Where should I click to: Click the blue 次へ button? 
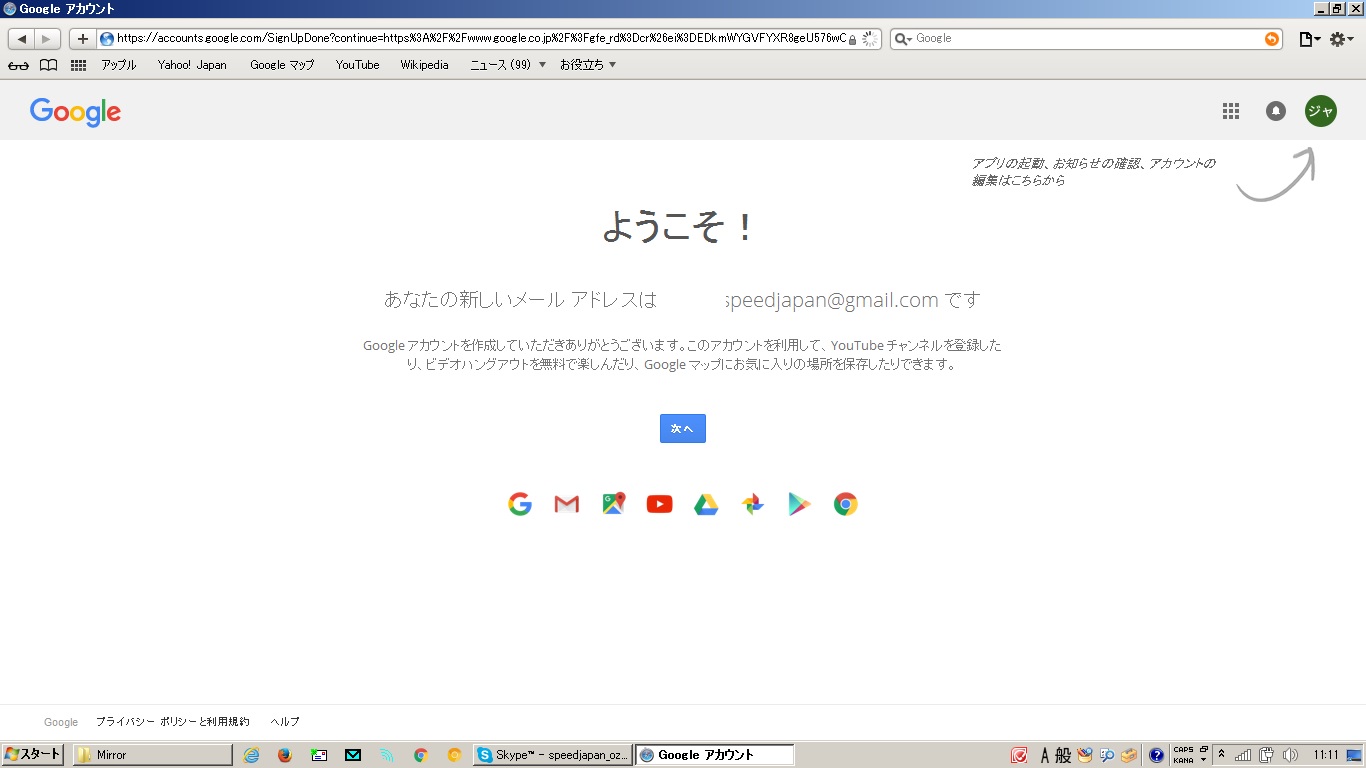click(x=683, y=428)
